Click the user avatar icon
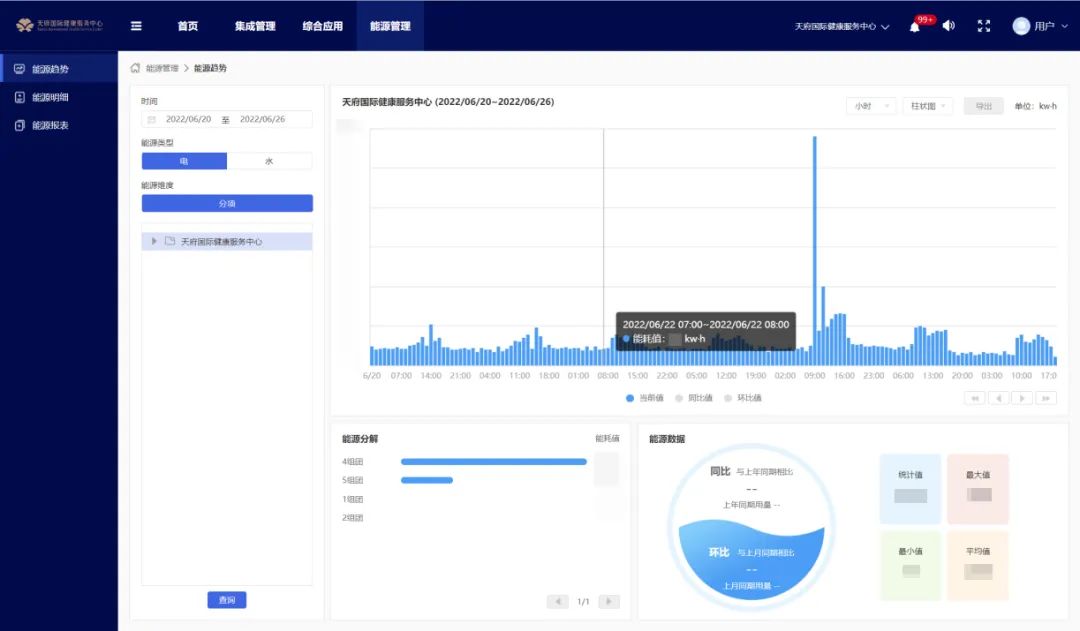Screen dimensions: 1080x631 click(x=1021, y=26)
